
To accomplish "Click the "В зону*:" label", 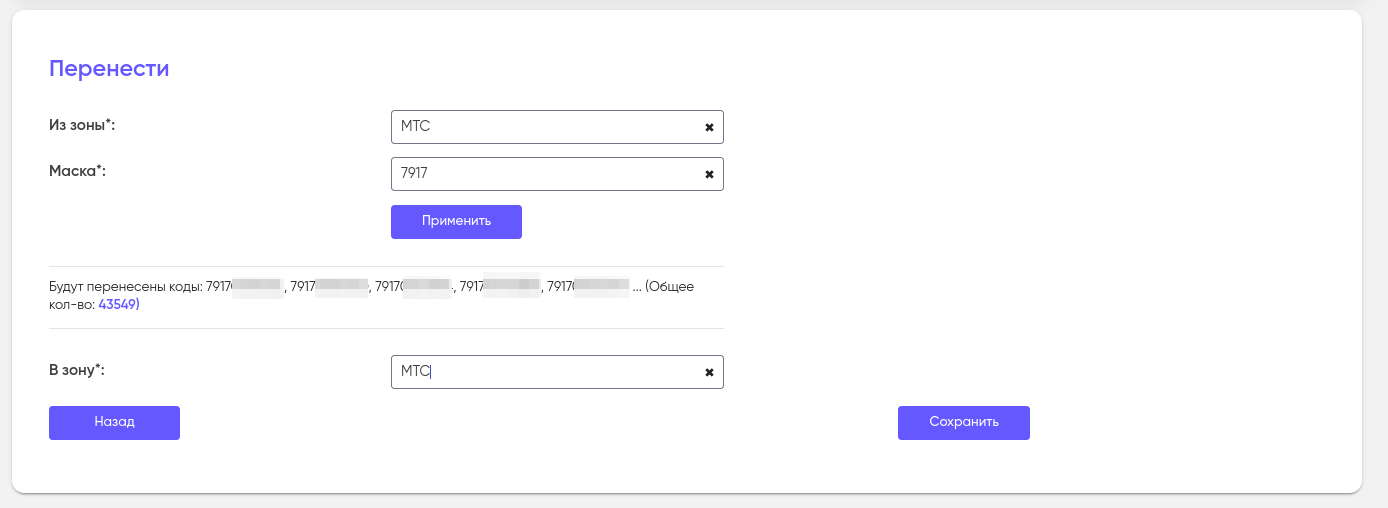I will click(77, 370).
